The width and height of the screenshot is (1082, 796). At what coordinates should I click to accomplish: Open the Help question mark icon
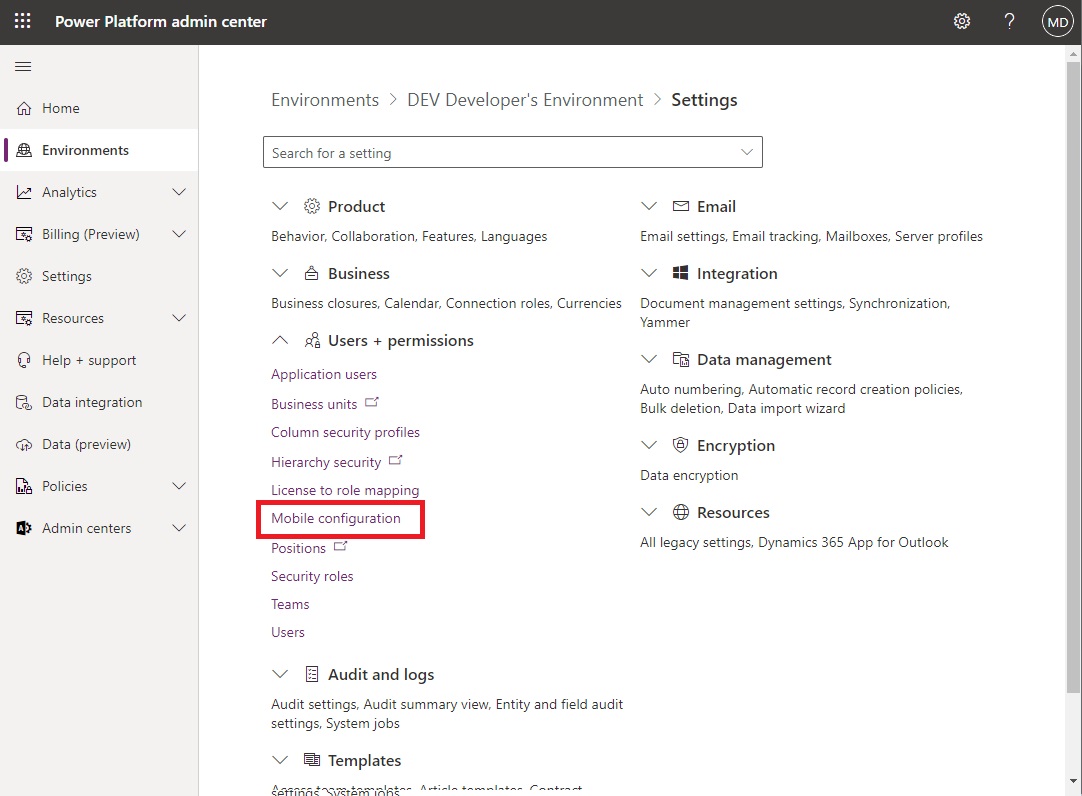[x=1009, y=21]
